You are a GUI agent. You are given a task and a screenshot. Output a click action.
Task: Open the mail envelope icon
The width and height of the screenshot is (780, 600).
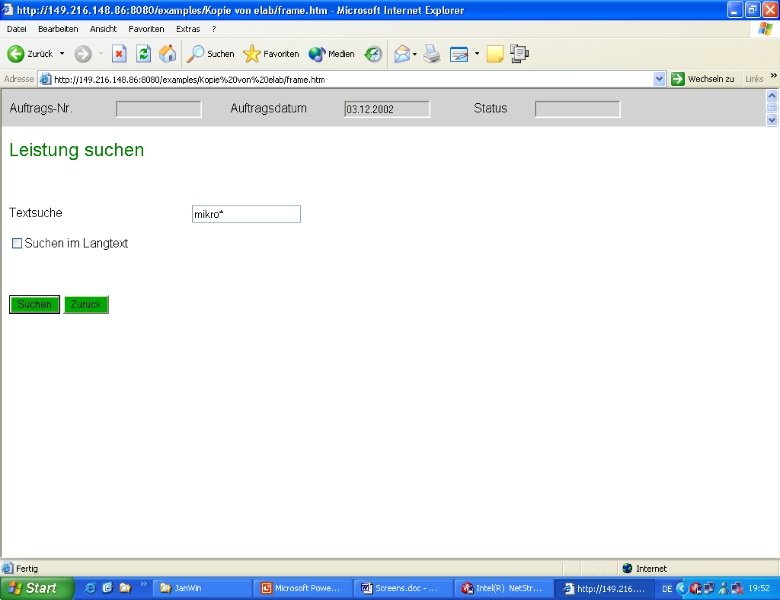point(402,54)
